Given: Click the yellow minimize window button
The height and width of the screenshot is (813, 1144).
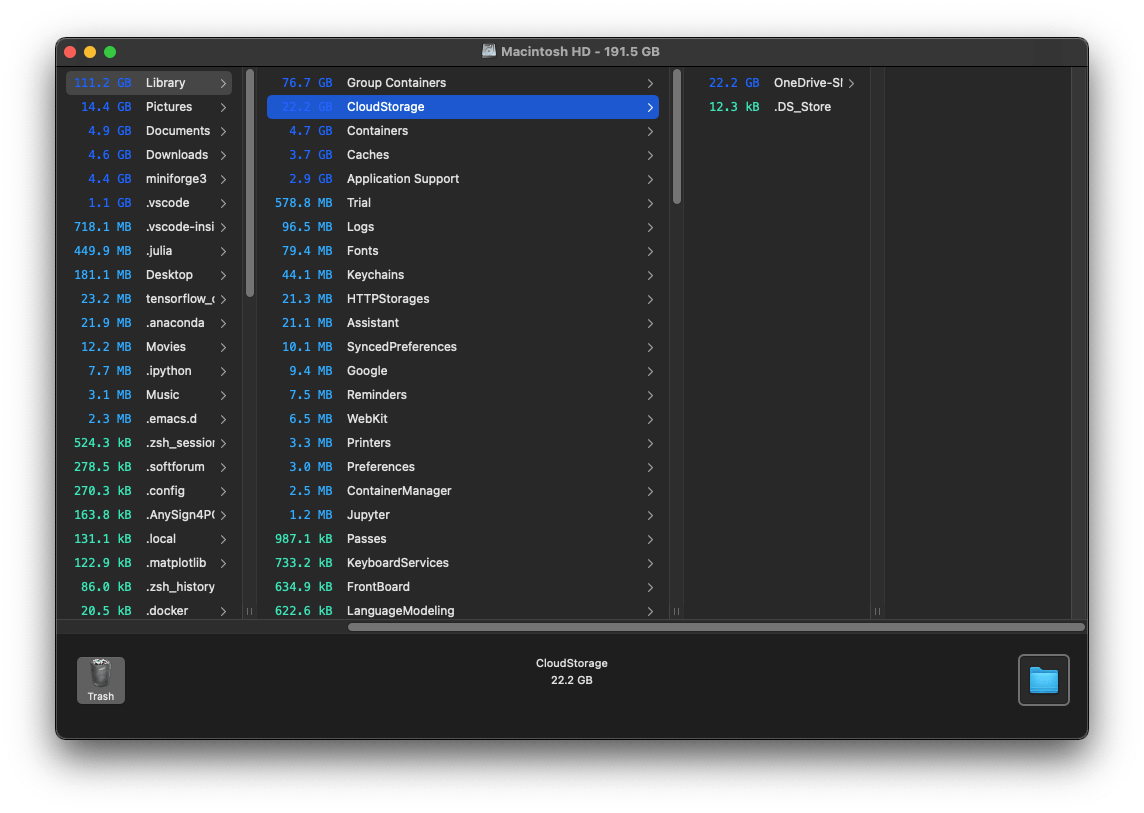Looking at the screenshot, I should click(x=90, y=52).
